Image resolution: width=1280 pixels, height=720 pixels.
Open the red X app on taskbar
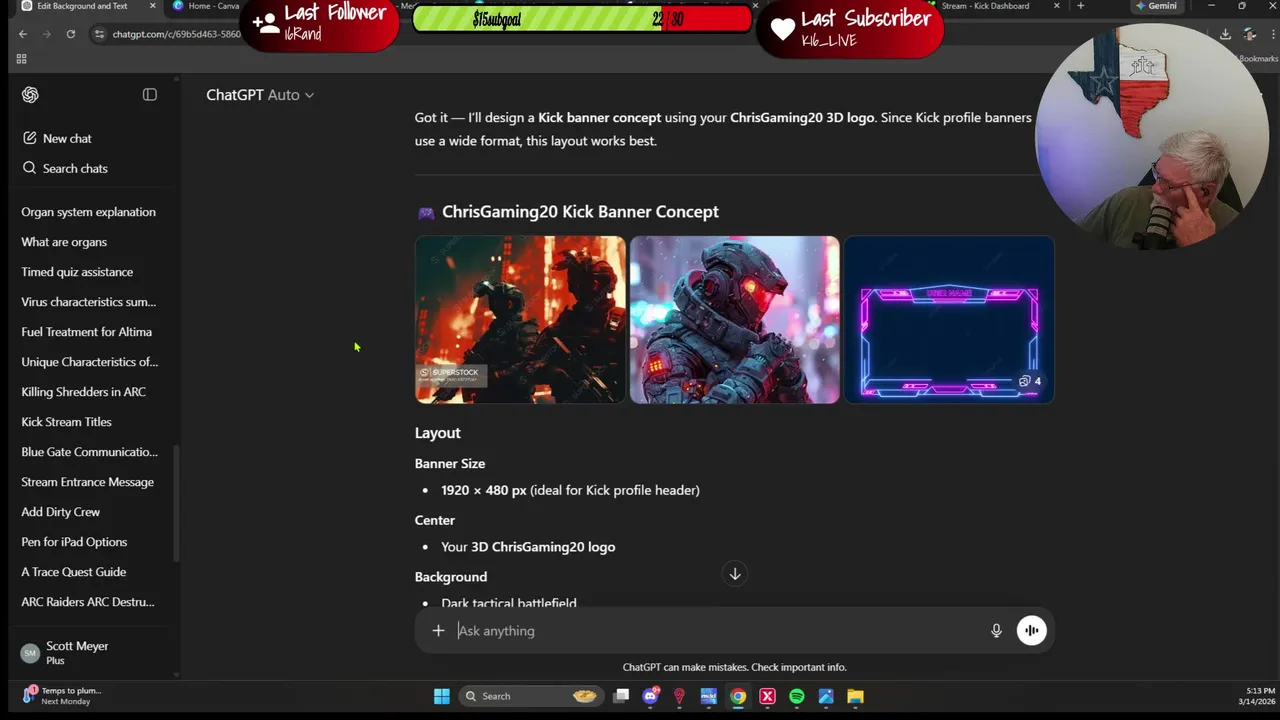coord(767,696)
